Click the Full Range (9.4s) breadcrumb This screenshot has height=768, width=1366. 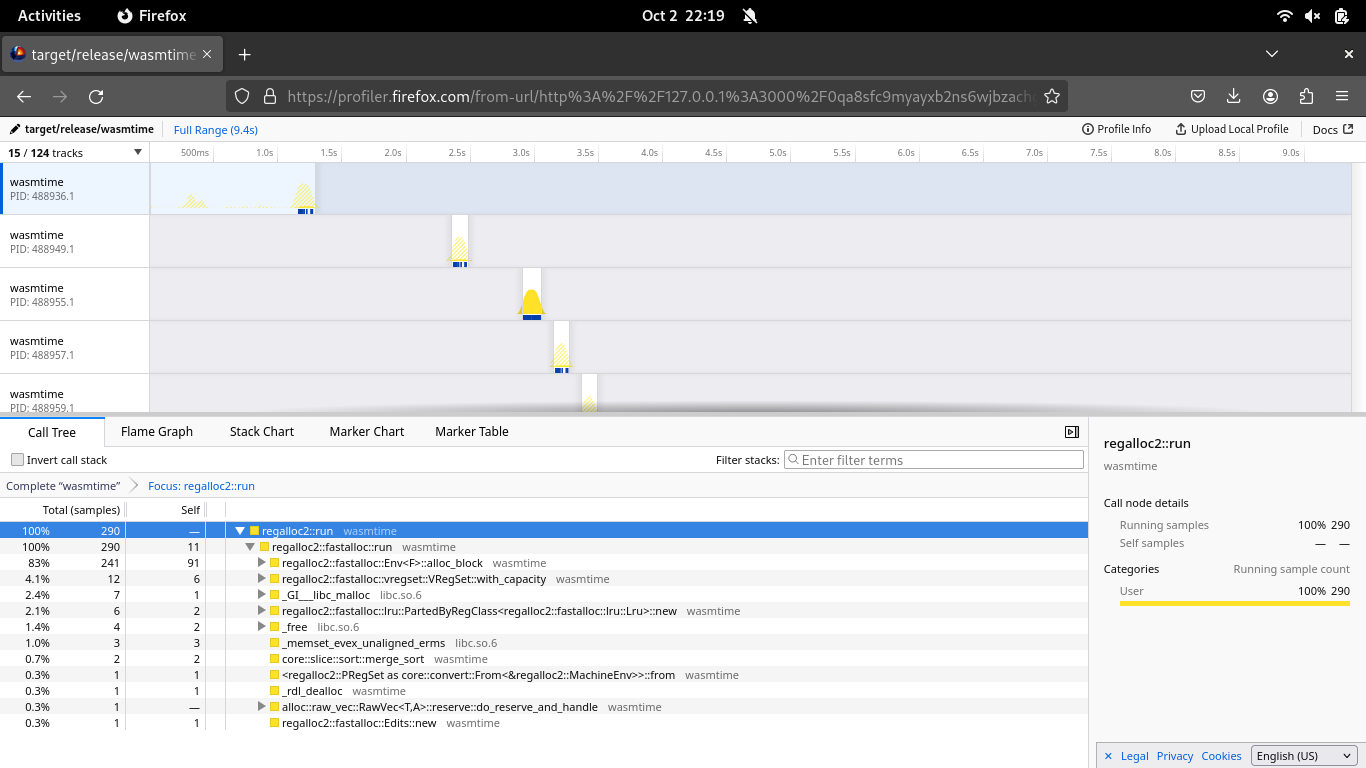(216, 130)
